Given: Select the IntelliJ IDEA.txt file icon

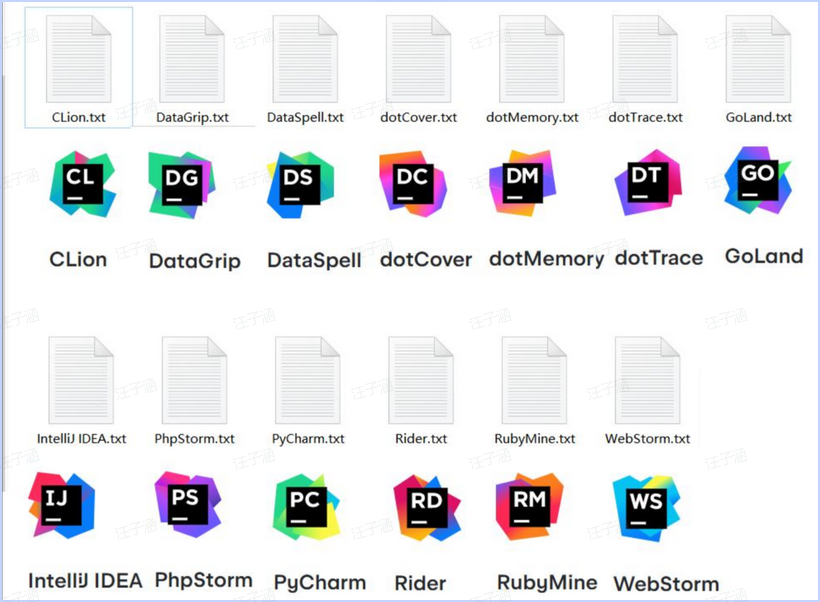Looking at the screenshot, I should click(x=81, y=380).
